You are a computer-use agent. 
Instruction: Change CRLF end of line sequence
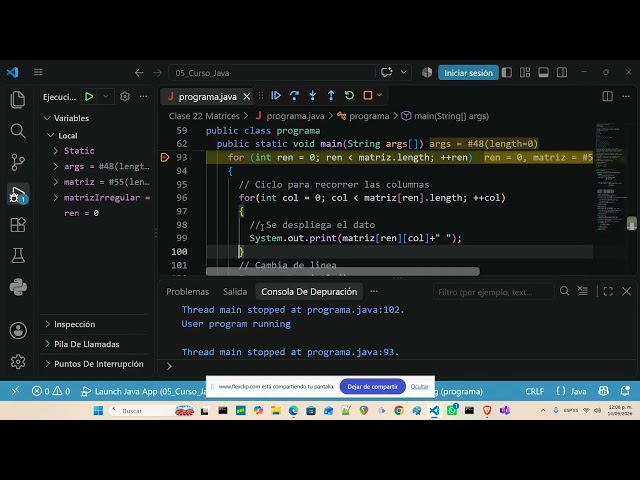point(534,391)
